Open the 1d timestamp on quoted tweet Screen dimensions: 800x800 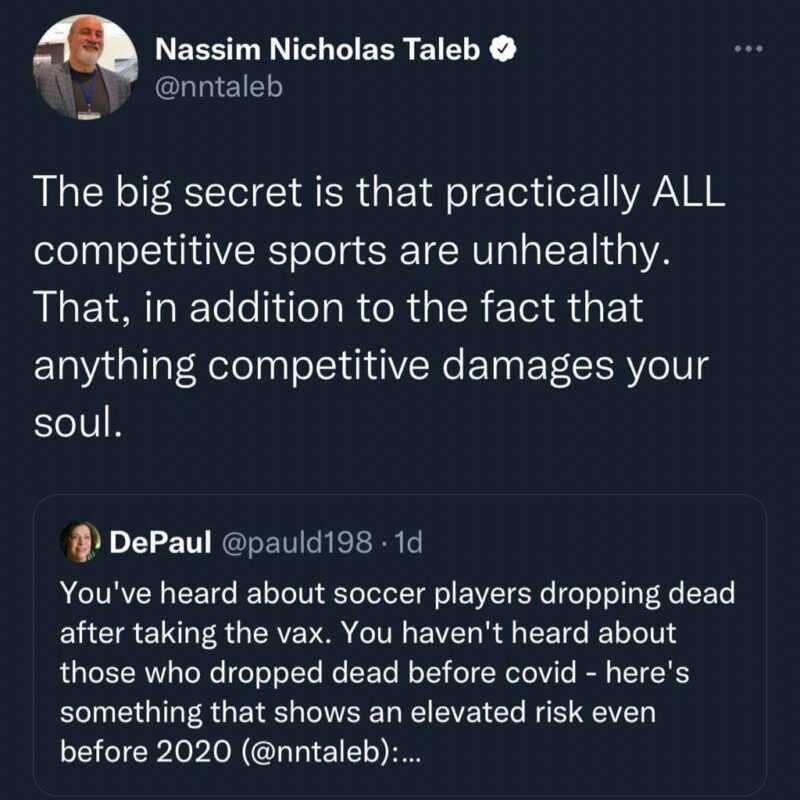pos(410,543)
